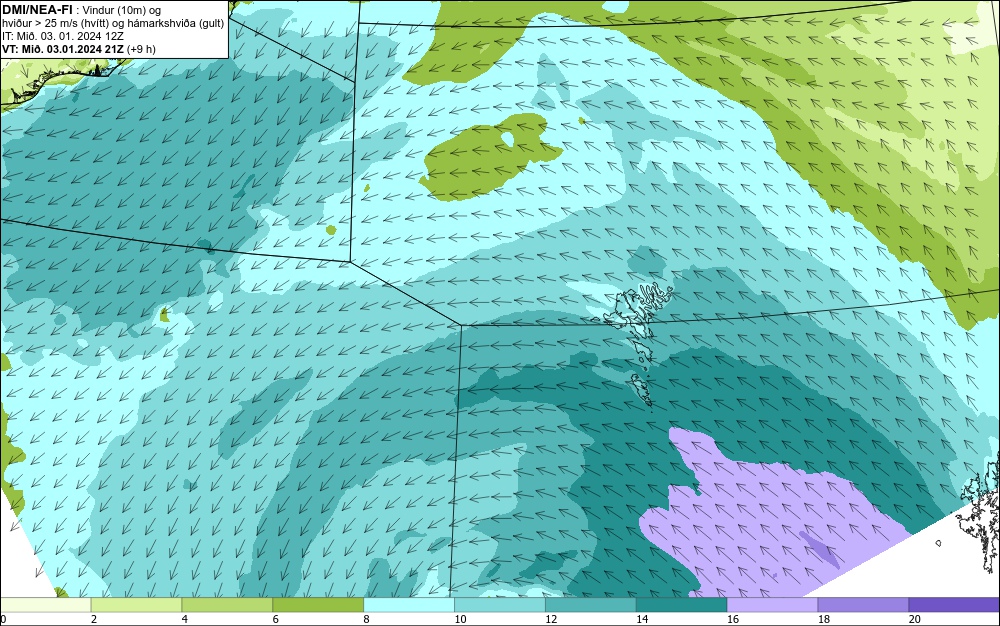Click the 12–14 m/s teal legend swatch
Screen dimensions: 1000x626
(591, 605)
